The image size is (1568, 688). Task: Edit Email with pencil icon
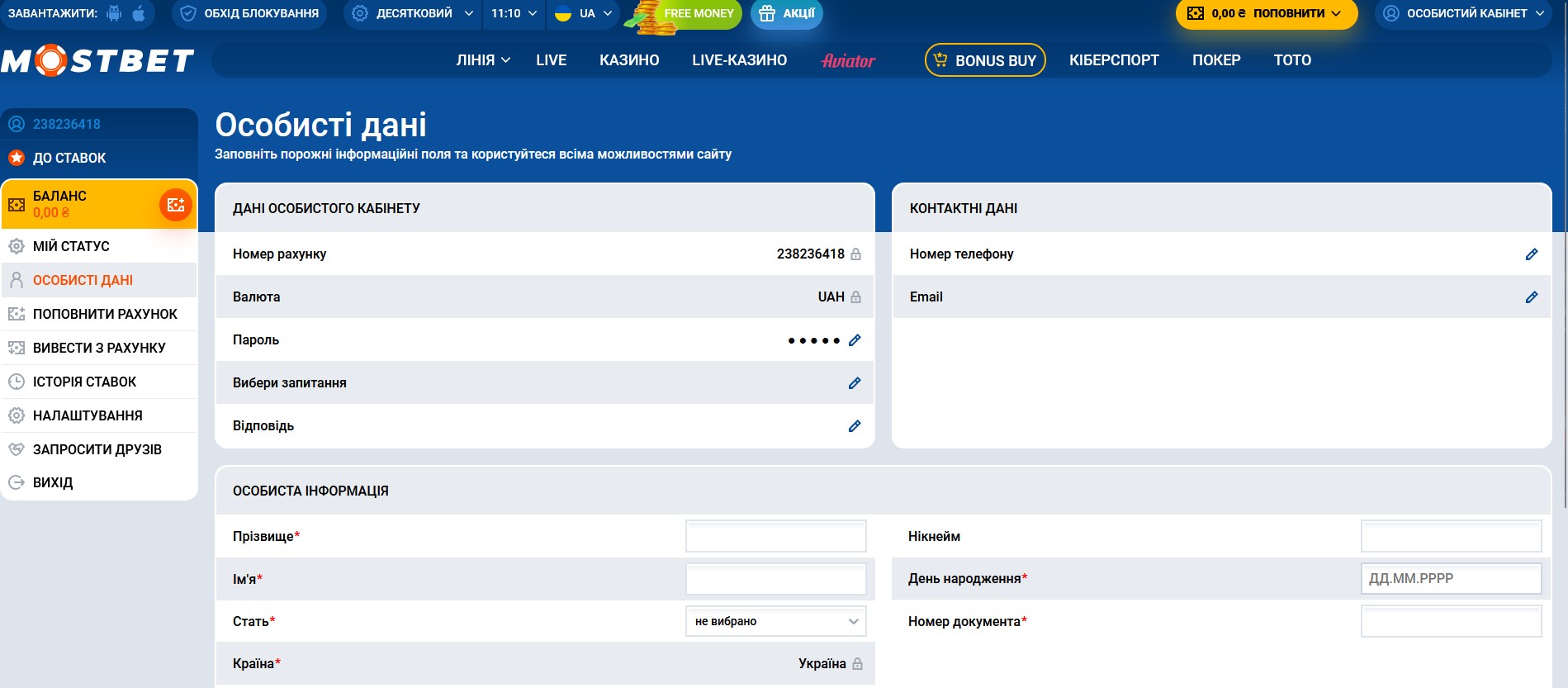1532,297
